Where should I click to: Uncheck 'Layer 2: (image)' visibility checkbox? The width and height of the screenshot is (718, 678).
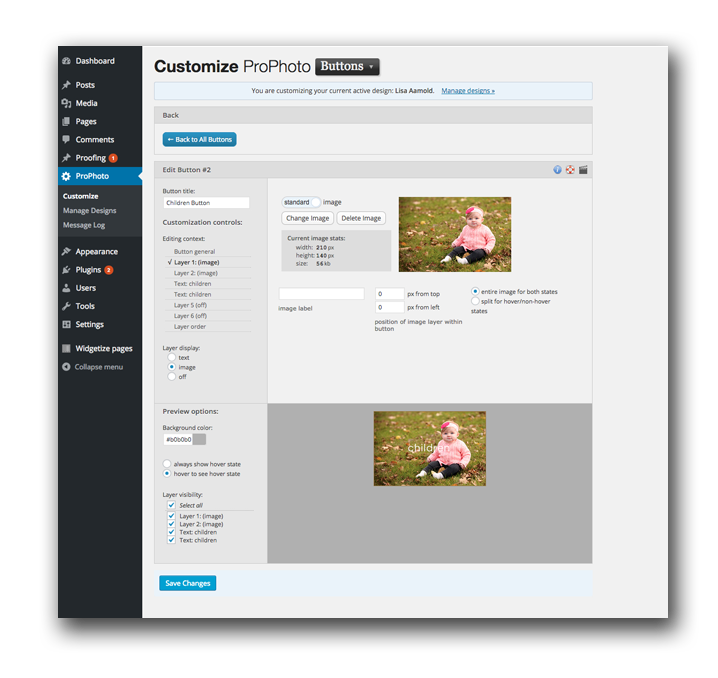(x=171, y=524)
